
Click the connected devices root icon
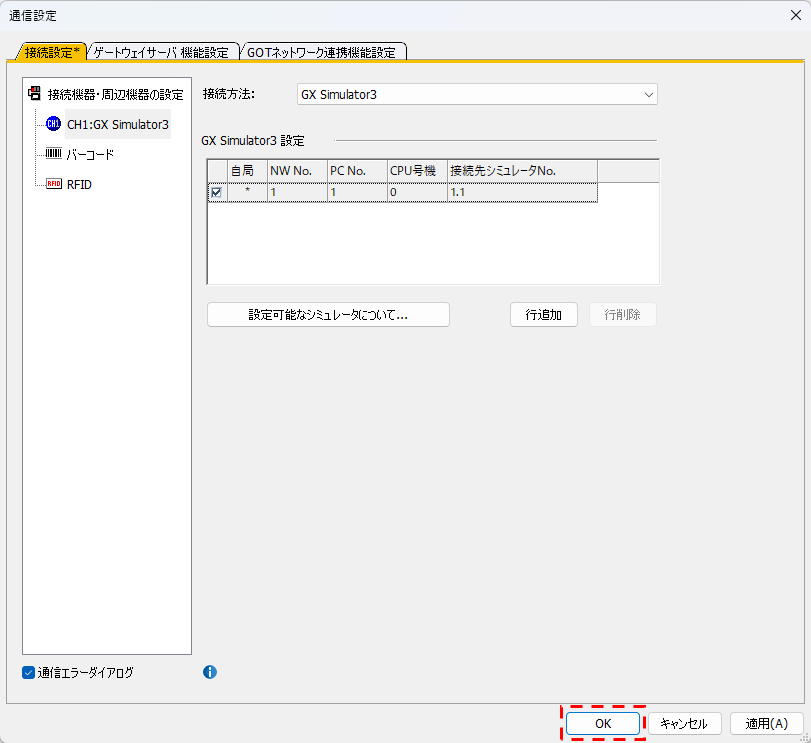(34, 94)
